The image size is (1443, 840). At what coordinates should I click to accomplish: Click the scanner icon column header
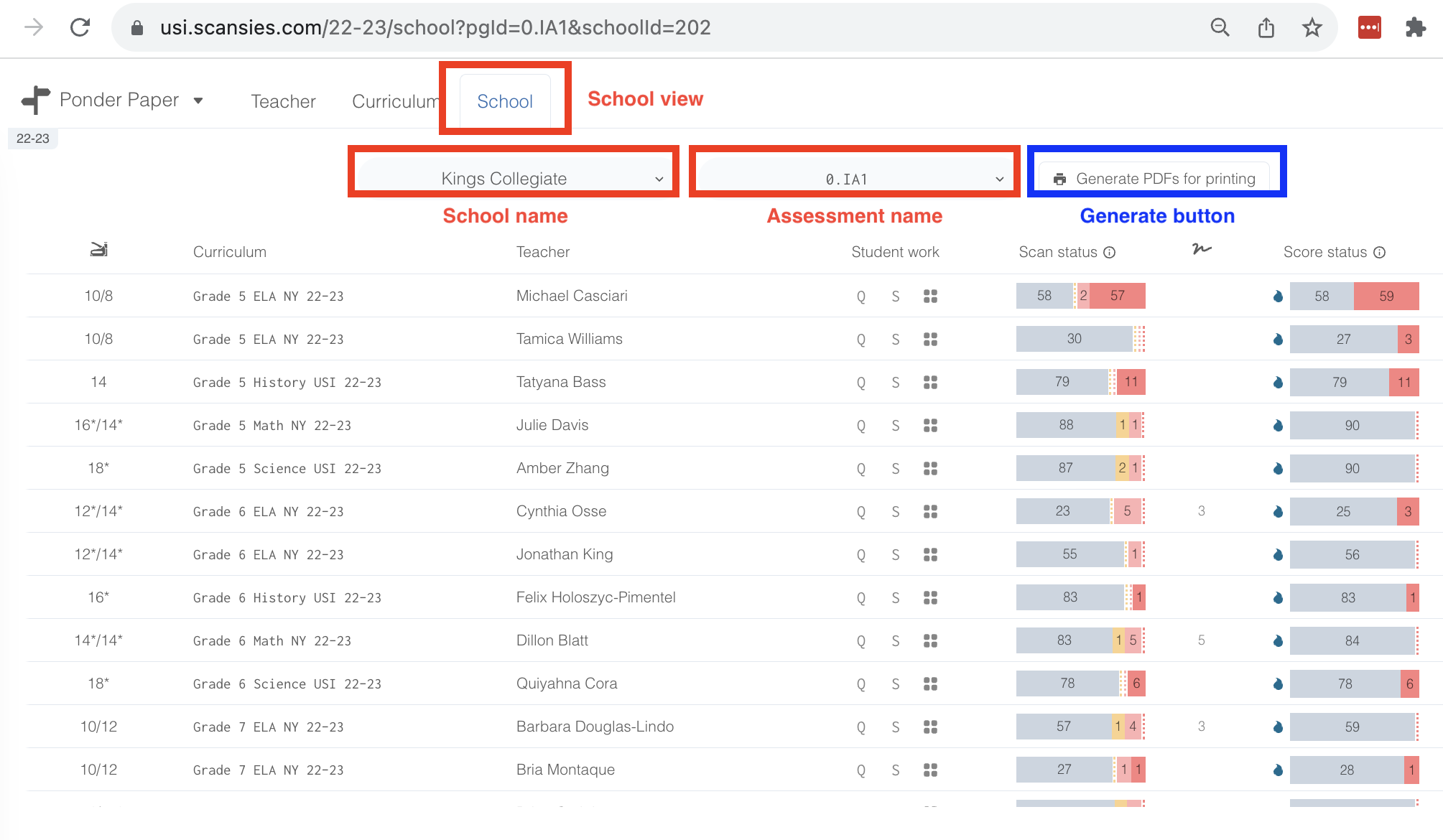(x=98, y=250)
